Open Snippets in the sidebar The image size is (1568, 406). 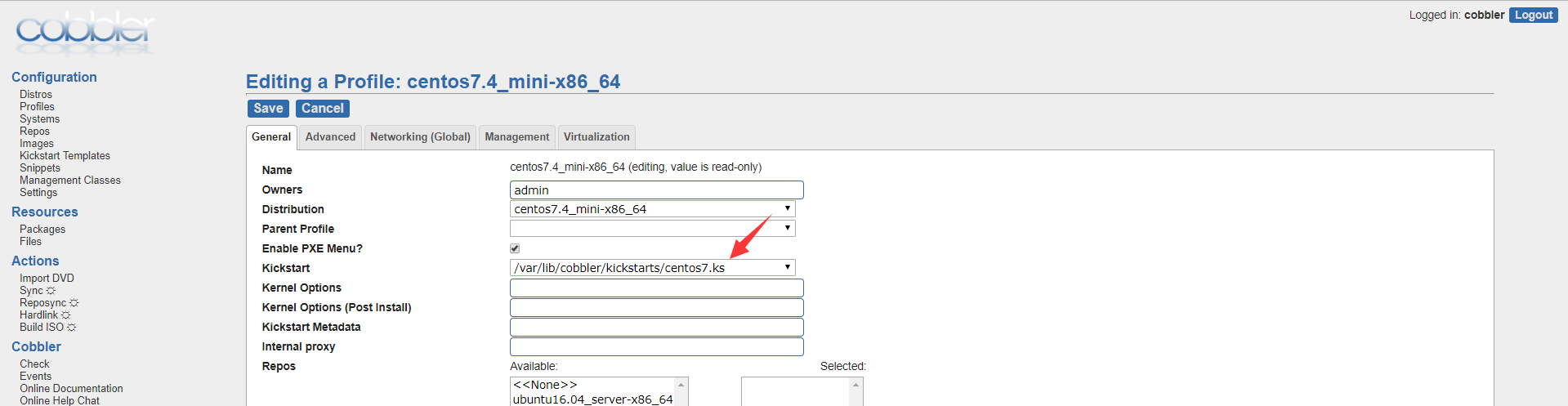click(x=40, y=168)
